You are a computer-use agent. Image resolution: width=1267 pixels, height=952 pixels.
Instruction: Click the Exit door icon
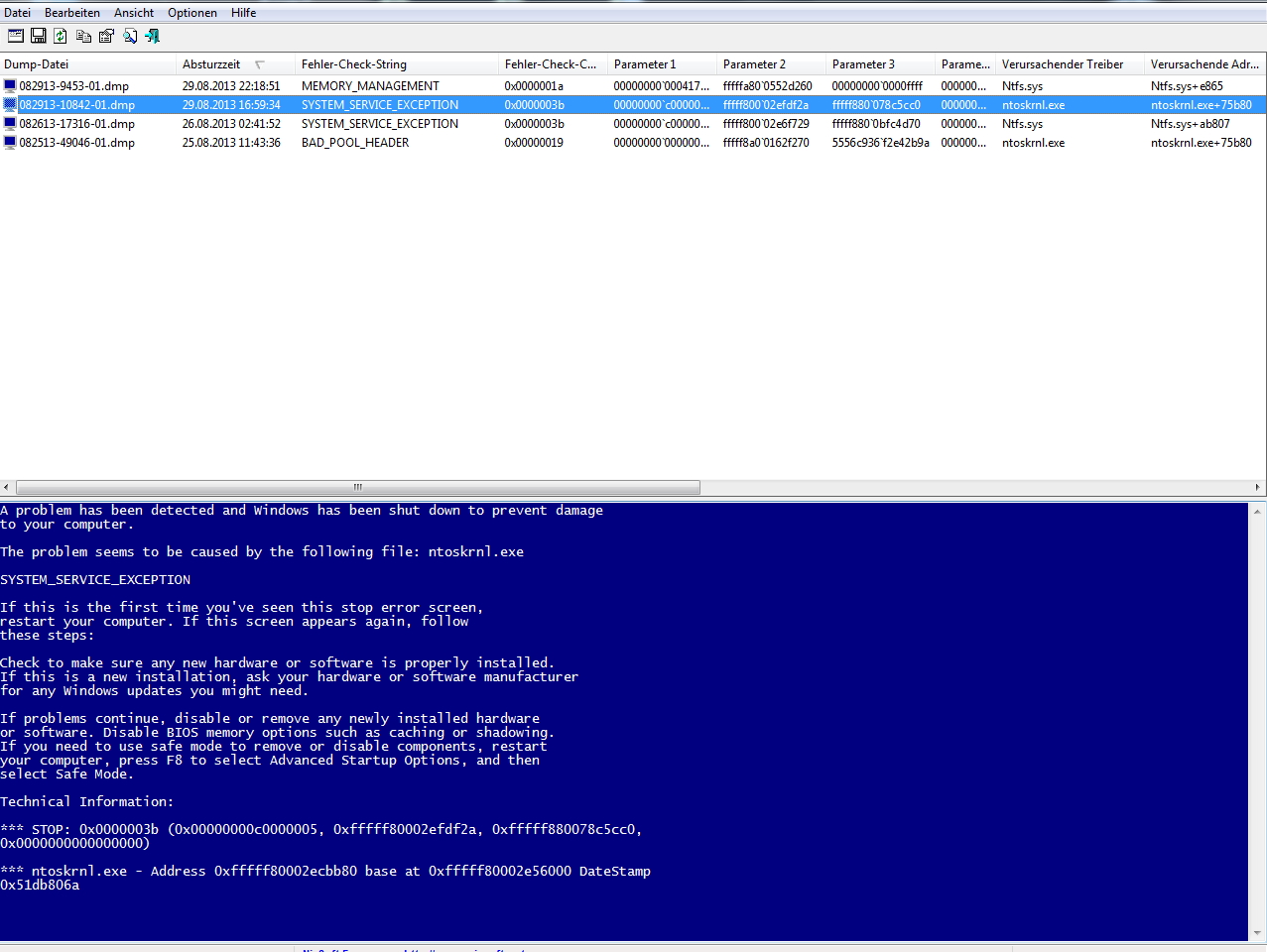[153, 36]
